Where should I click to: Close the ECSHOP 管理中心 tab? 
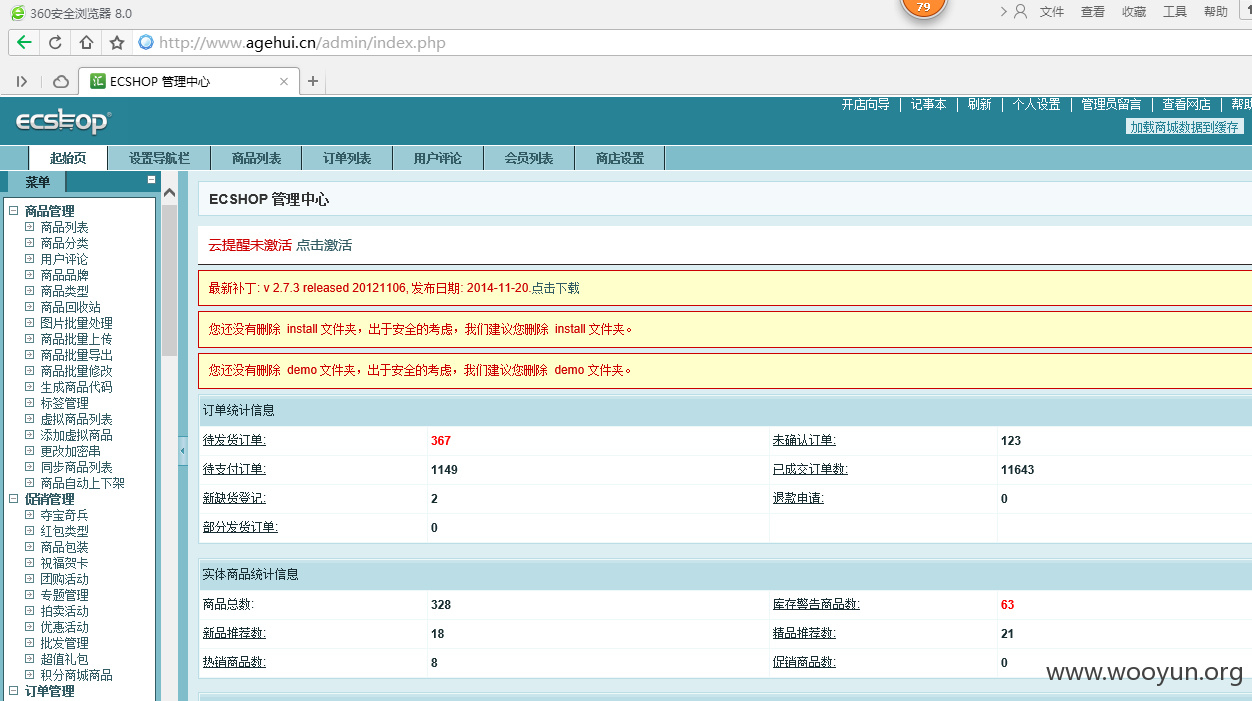pyautogui.click(x=284, y=81)
